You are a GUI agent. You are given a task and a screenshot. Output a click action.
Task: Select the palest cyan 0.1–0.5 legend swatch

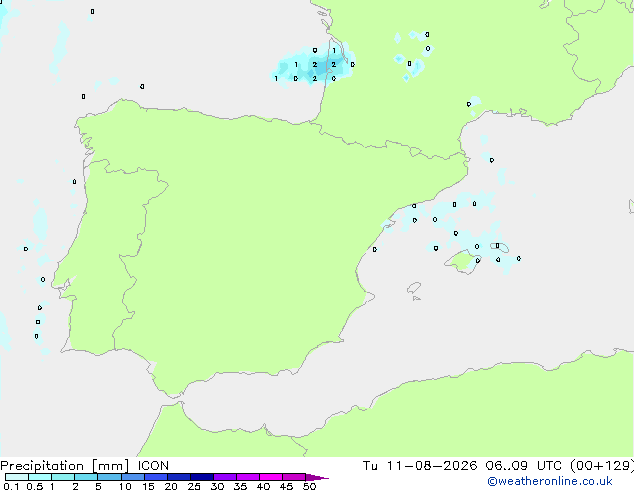pos(17,477)
